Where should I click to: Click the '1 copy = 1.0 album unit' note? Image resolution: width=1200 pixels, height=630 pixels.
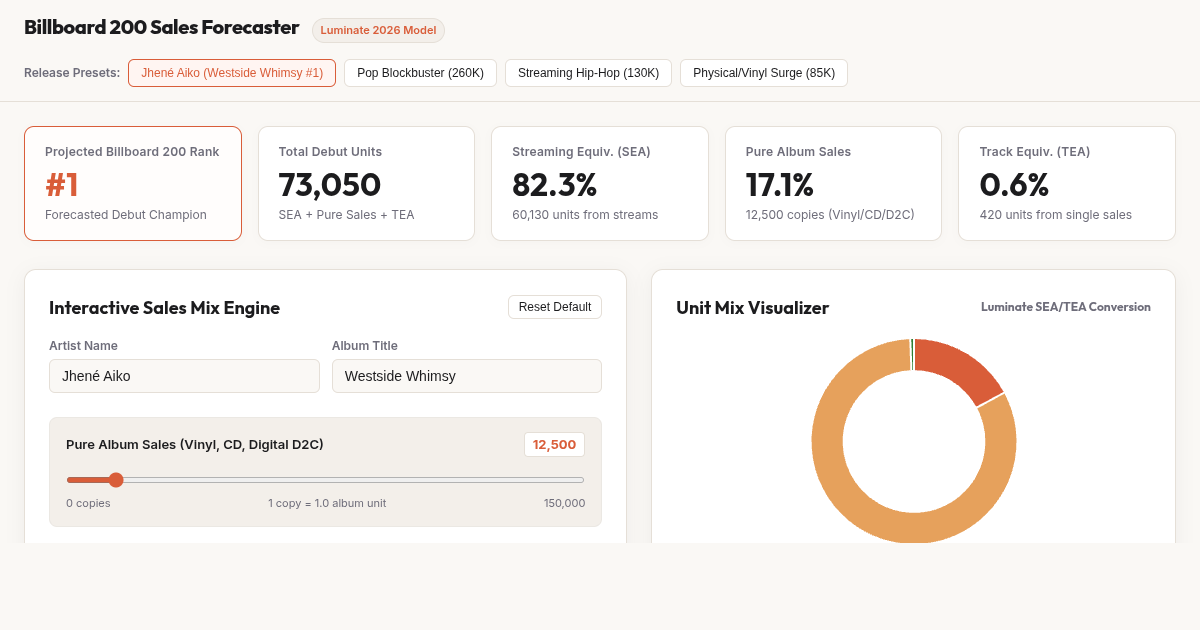click(327, 503)
